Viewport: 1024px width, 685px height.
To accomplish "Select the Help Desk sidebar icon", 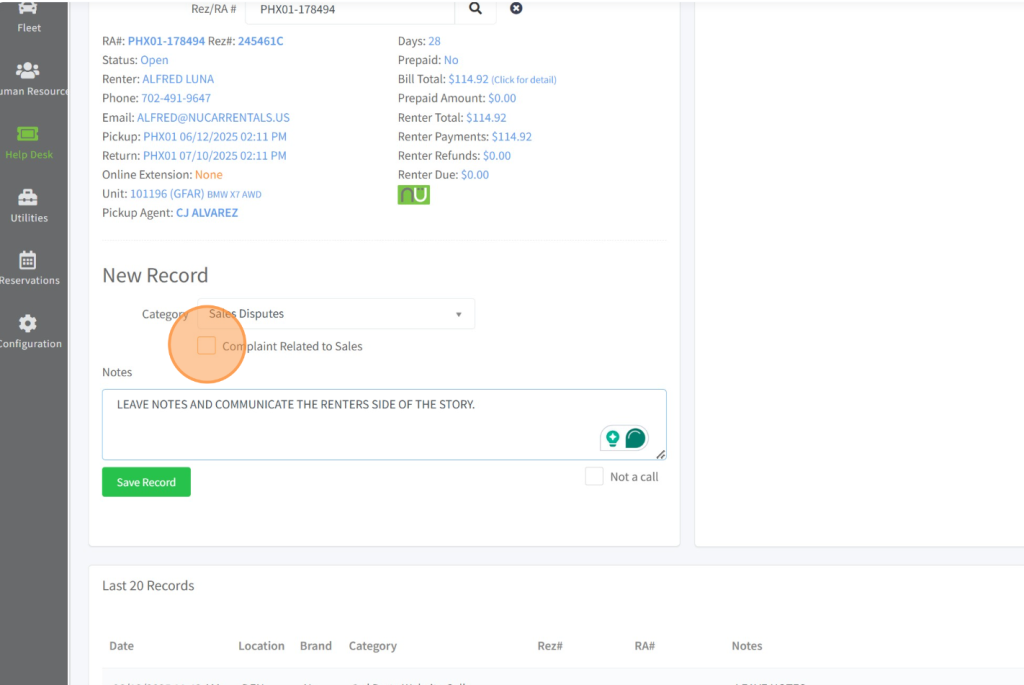I will point(29,142).
